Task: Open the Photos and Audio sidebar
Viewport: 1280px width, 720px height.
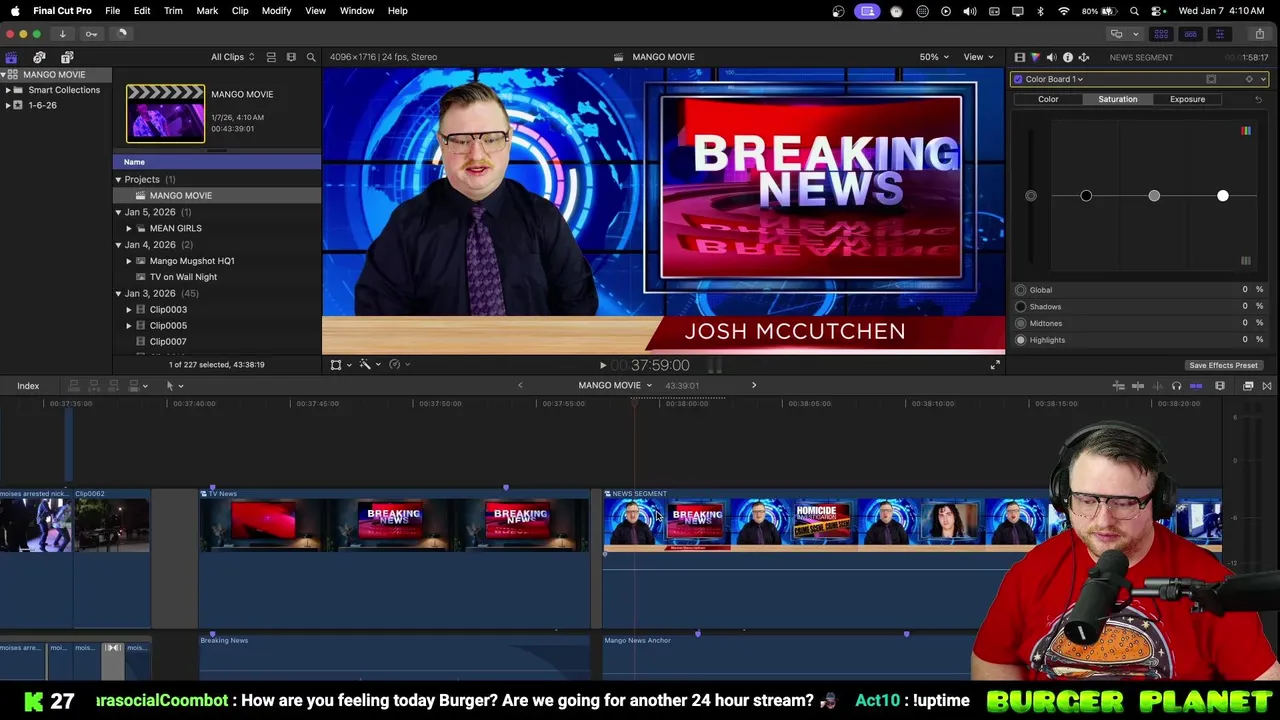Action: 39,57
